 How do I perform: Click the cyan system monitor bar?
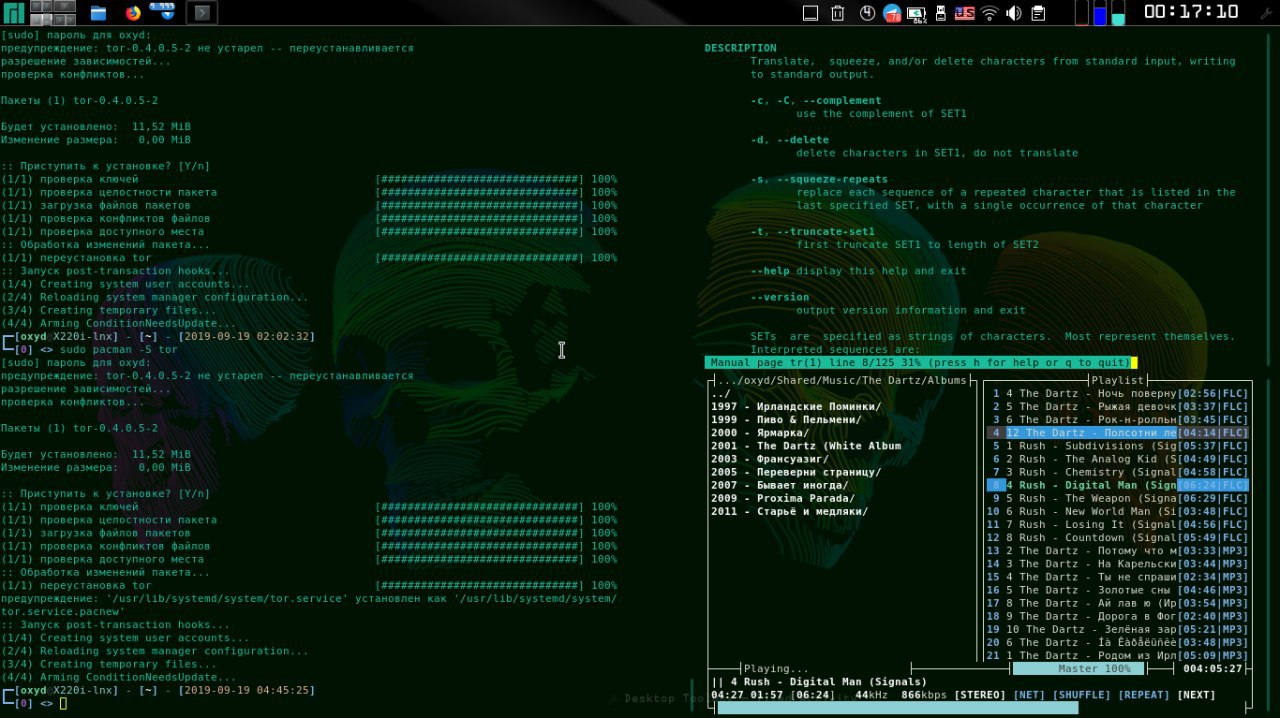(x=1118, y=13)
